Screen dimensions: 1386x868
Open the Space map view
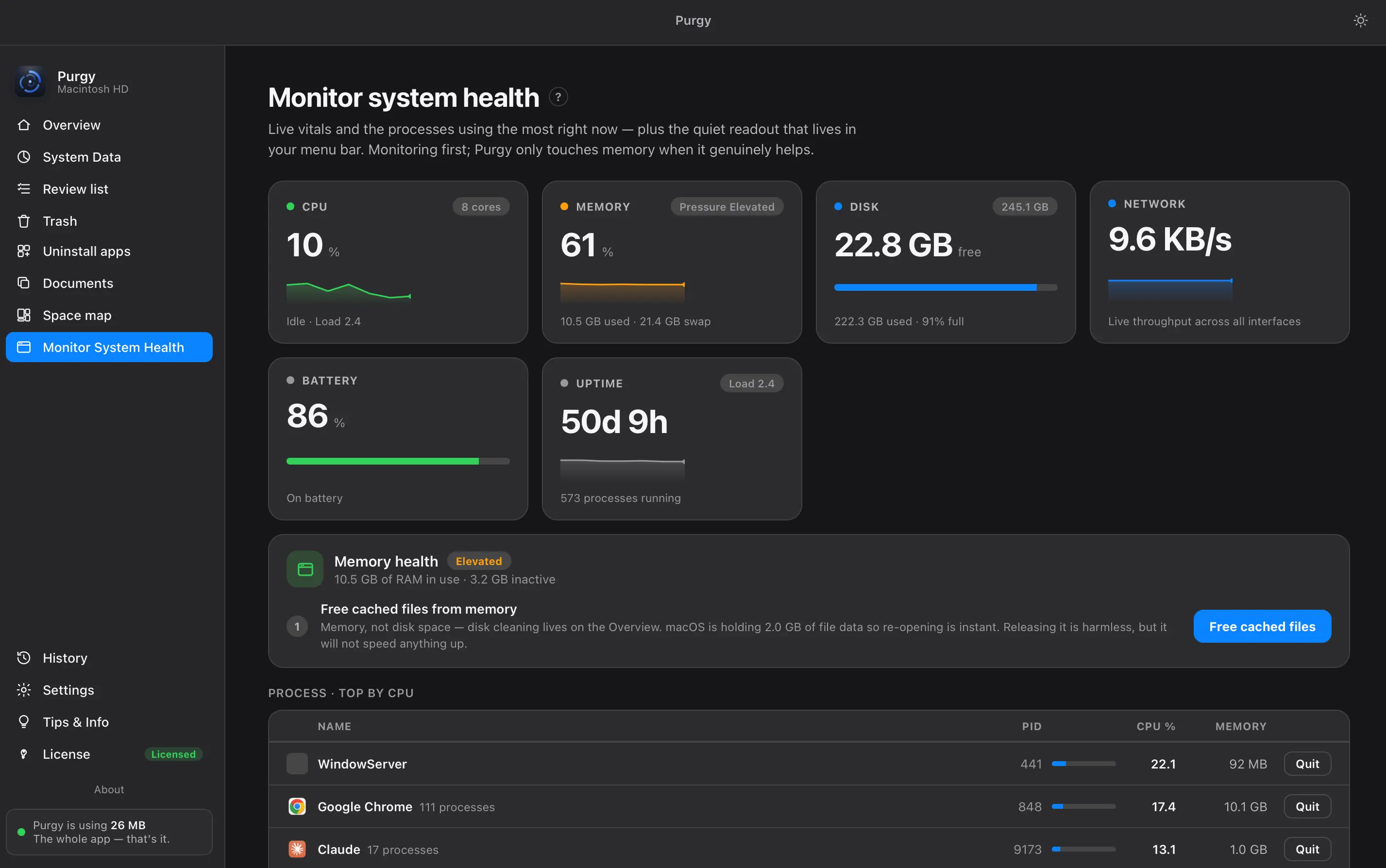click(x=109, y=315)
